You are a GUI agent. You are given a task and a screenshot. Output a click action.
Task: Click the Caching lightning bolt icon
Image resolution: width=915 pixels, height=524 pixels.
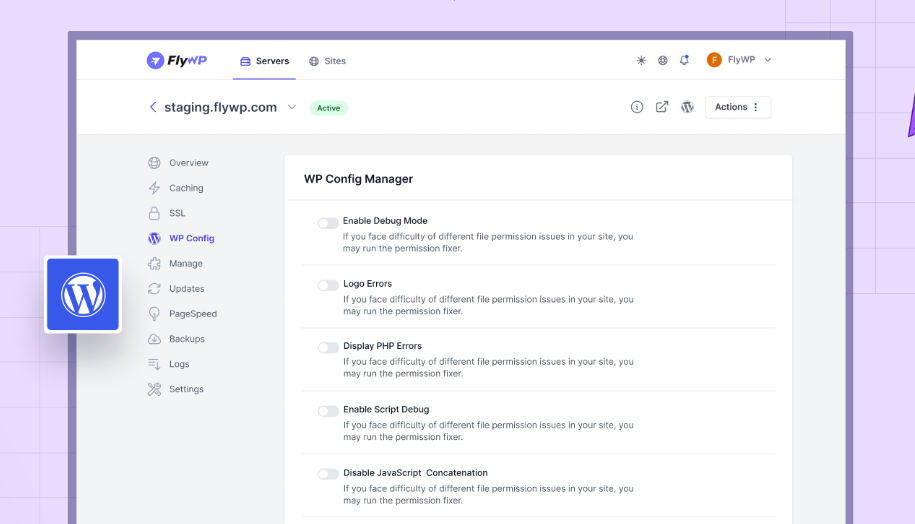tap(154, 188)
